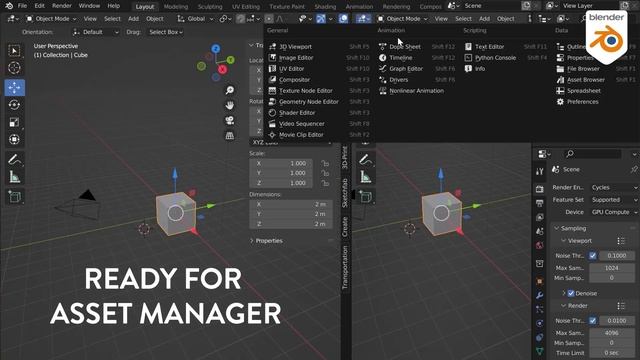
Task: Switch to the Shading workspace tab
Action: point(325,7)
